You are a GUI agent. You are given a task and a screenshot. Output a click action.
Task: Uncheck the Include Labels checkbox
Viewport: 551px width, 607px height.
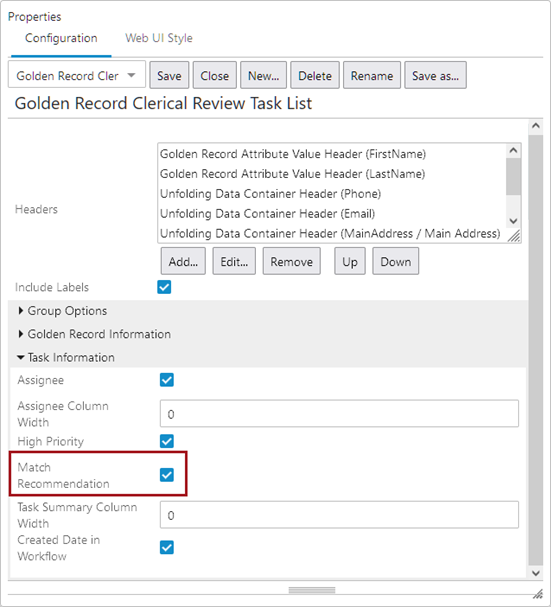(x=164, y=287)
